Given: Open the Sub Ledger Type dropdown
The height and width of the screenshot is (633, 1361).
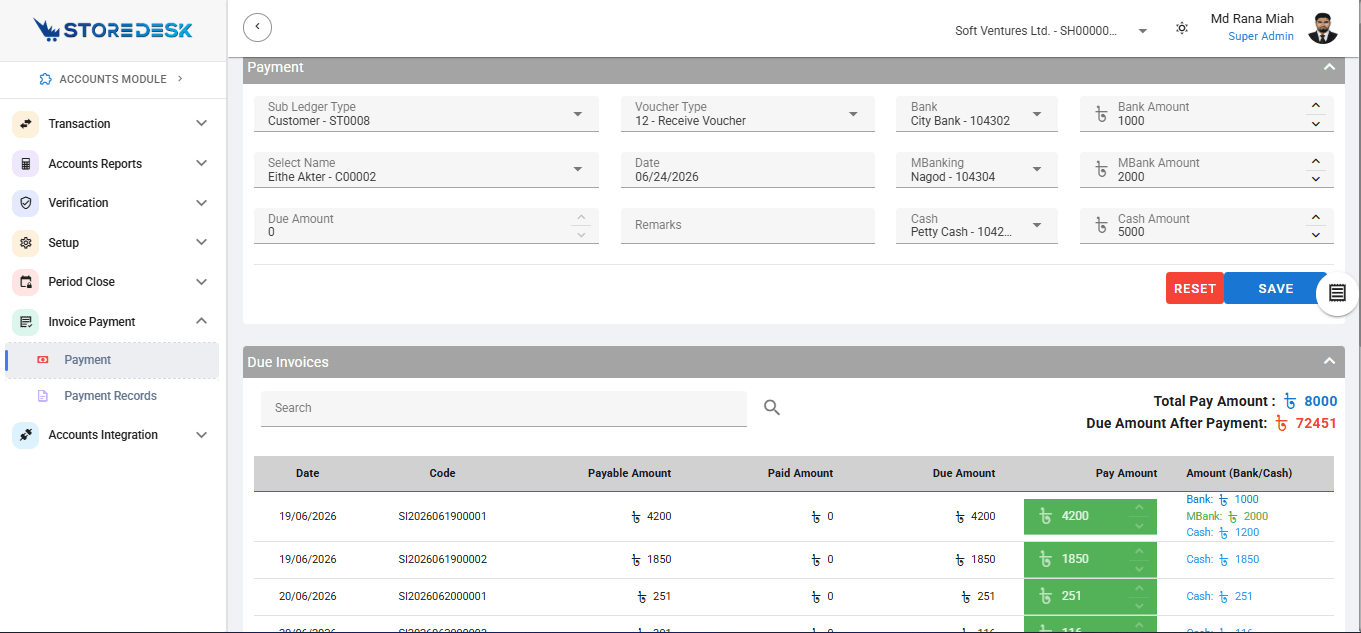Looking at the screenshot, I should point(426,114).
